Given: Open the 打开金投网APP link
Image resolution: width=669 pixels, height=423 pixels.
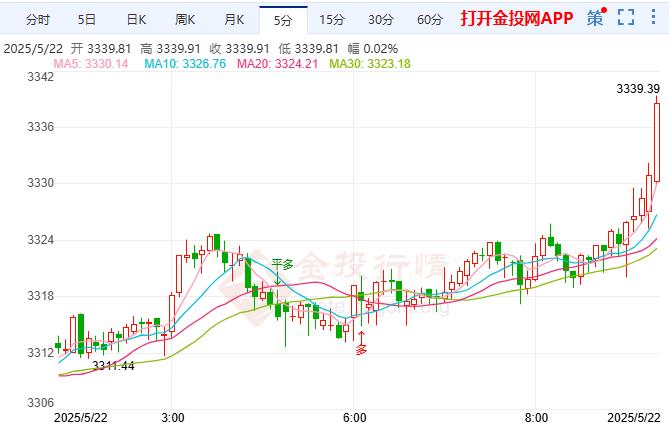Looking at the screenshot, I should pos(517,18).
